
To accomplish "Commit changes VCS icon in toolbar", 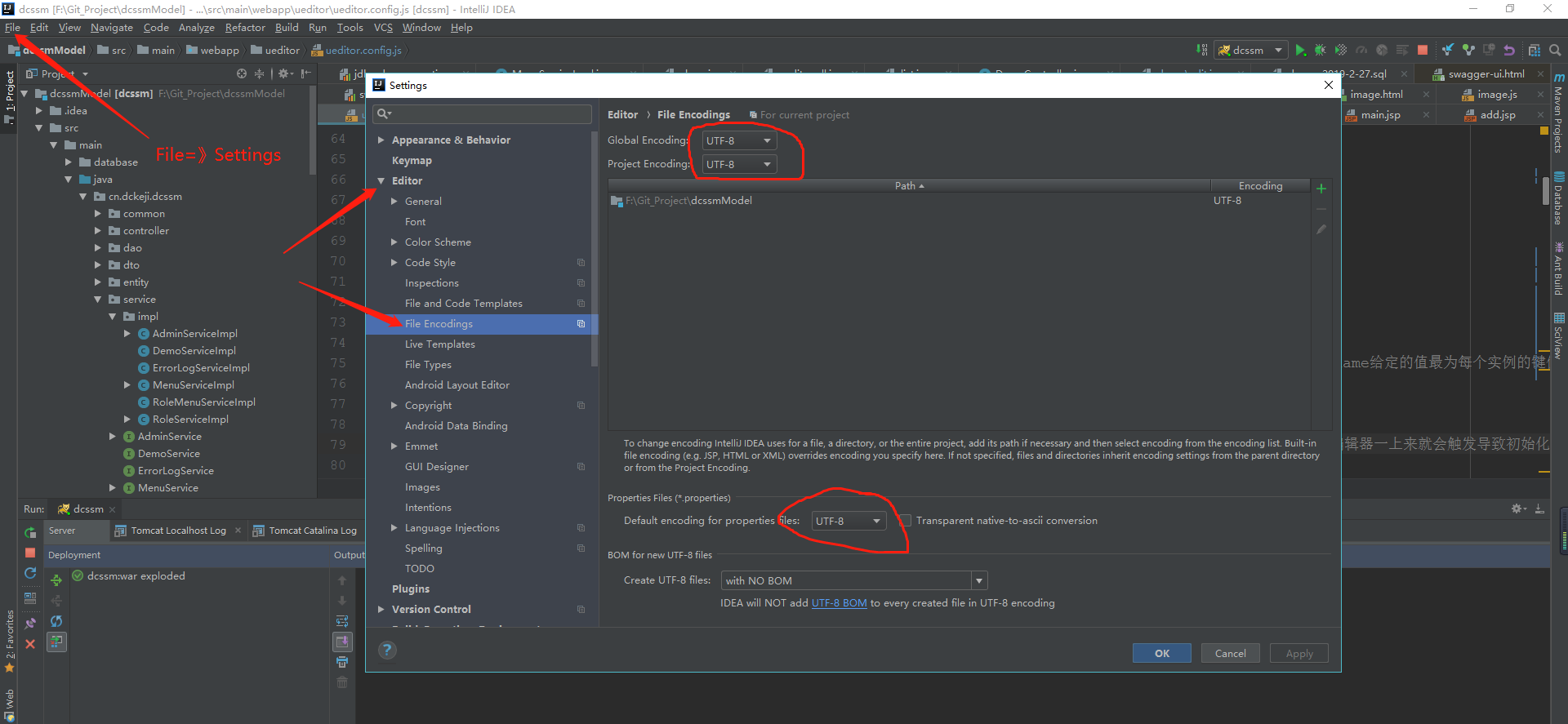I will point(1468,51).
